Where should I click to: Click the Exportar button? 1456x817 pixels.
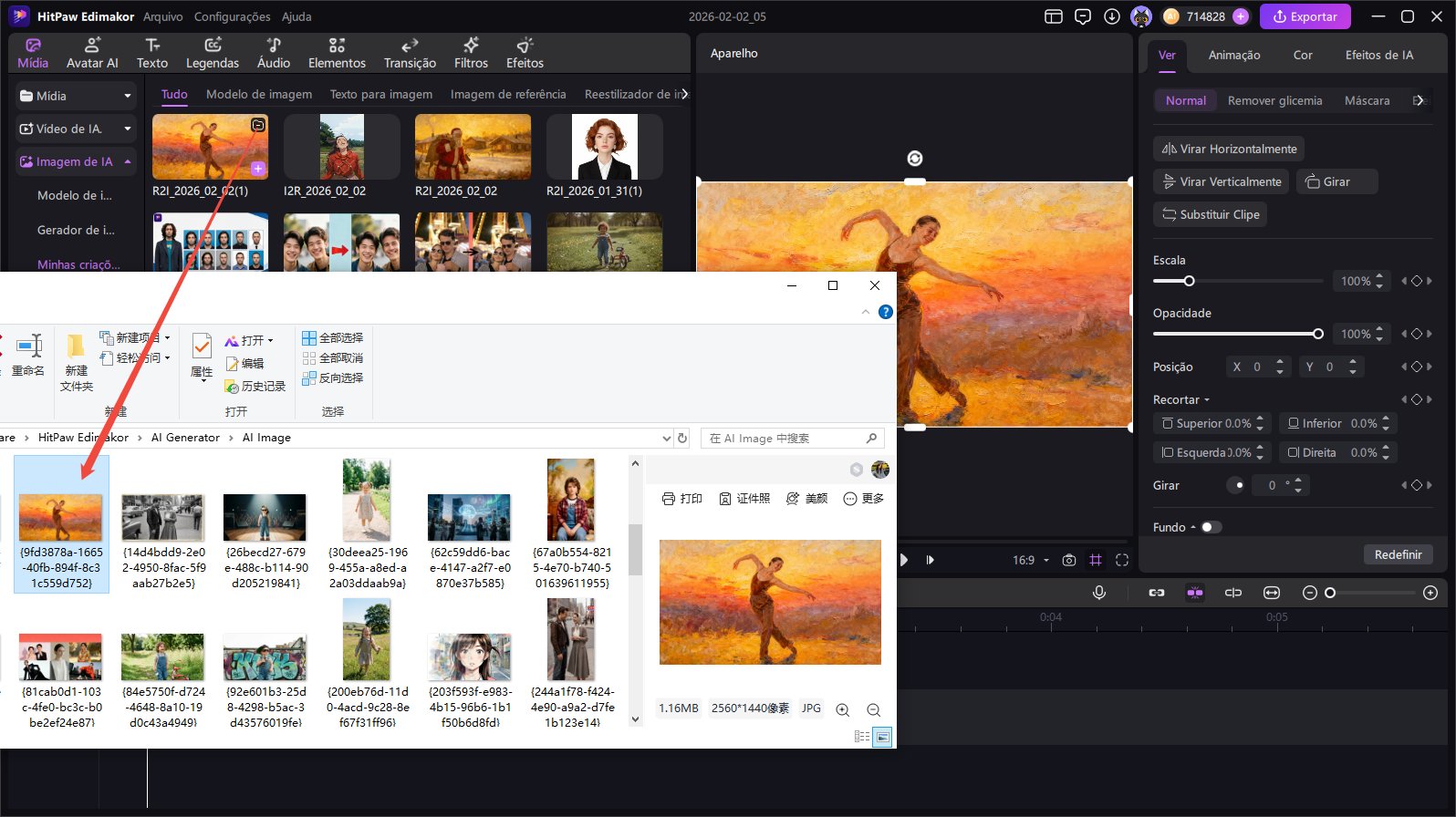[x=1305, y=16]
